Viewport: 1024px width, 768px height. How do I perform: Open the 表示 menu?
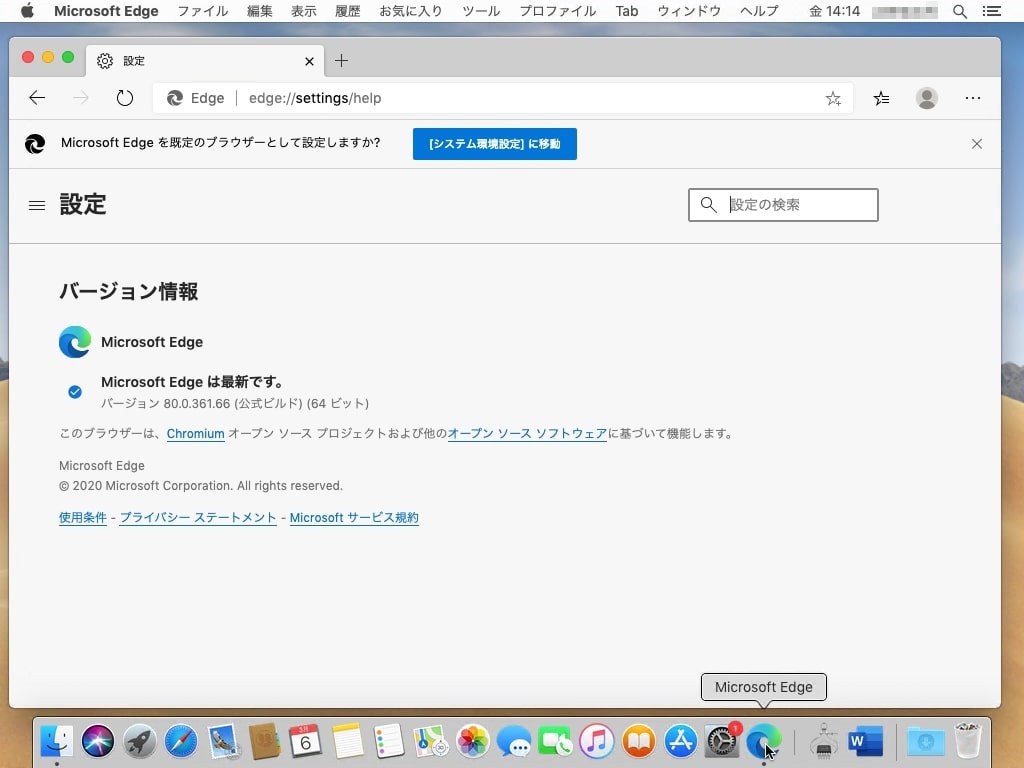click(304, 11)
